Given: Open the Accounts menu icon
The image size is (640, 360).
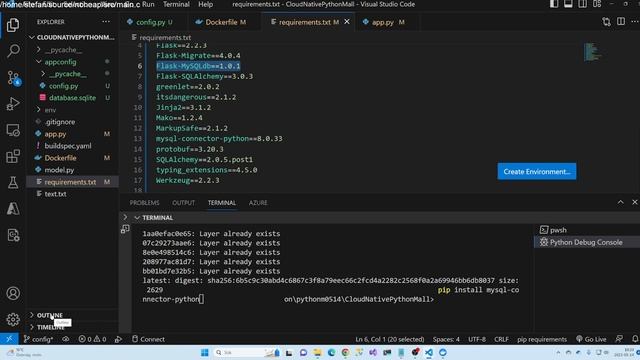Looking at the screenshot, I should pyautogui.click(x=13, y=293).
